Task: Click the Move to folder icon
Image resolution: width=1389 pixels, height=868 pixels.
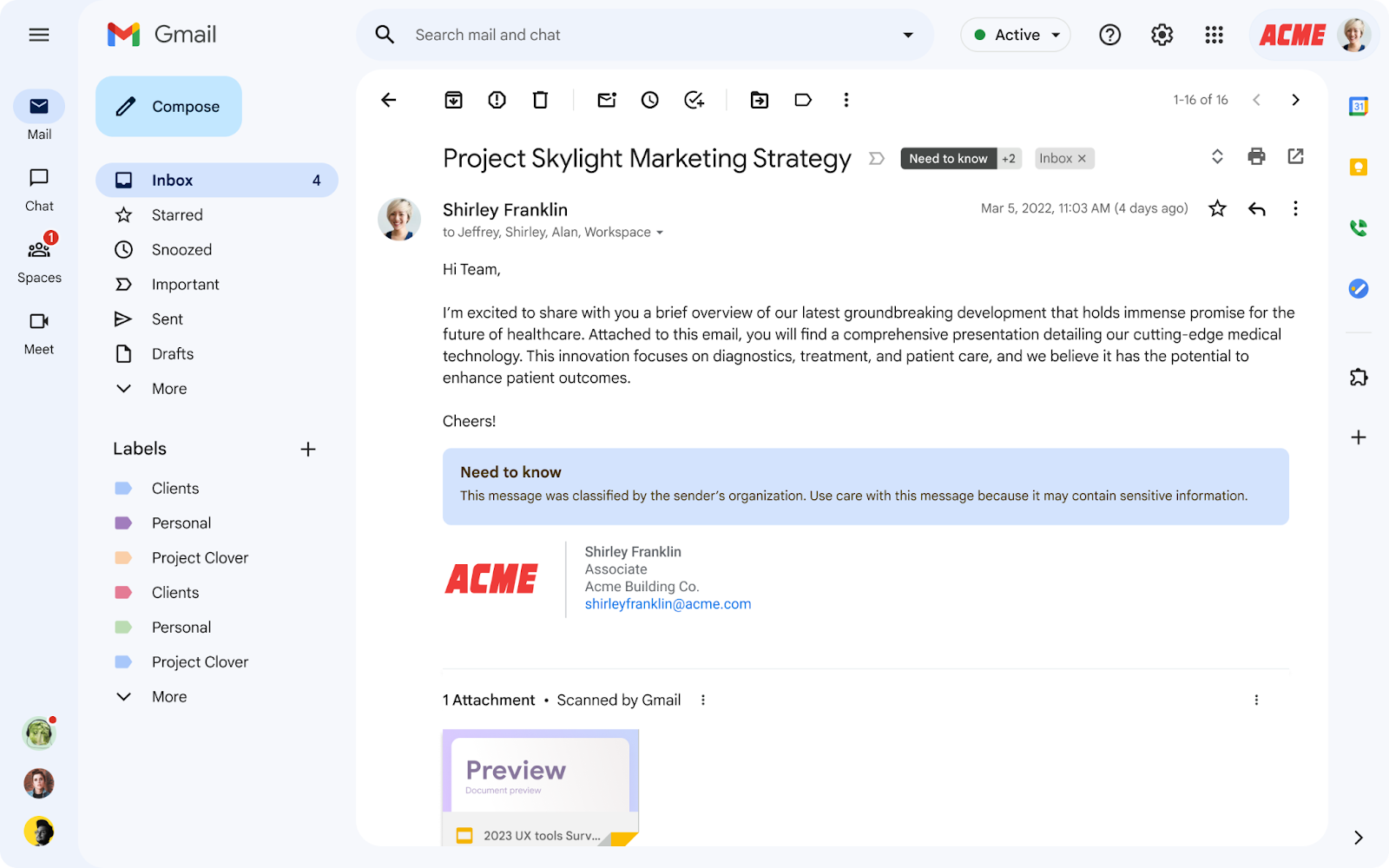Action: coord(760,100)
